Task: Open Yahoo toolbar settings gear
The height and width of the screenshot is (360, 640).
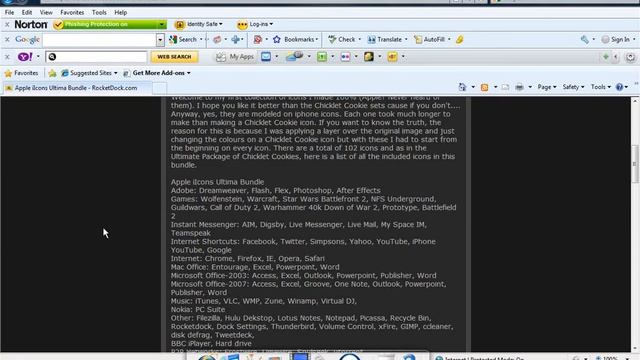Action: click(630, 57)
